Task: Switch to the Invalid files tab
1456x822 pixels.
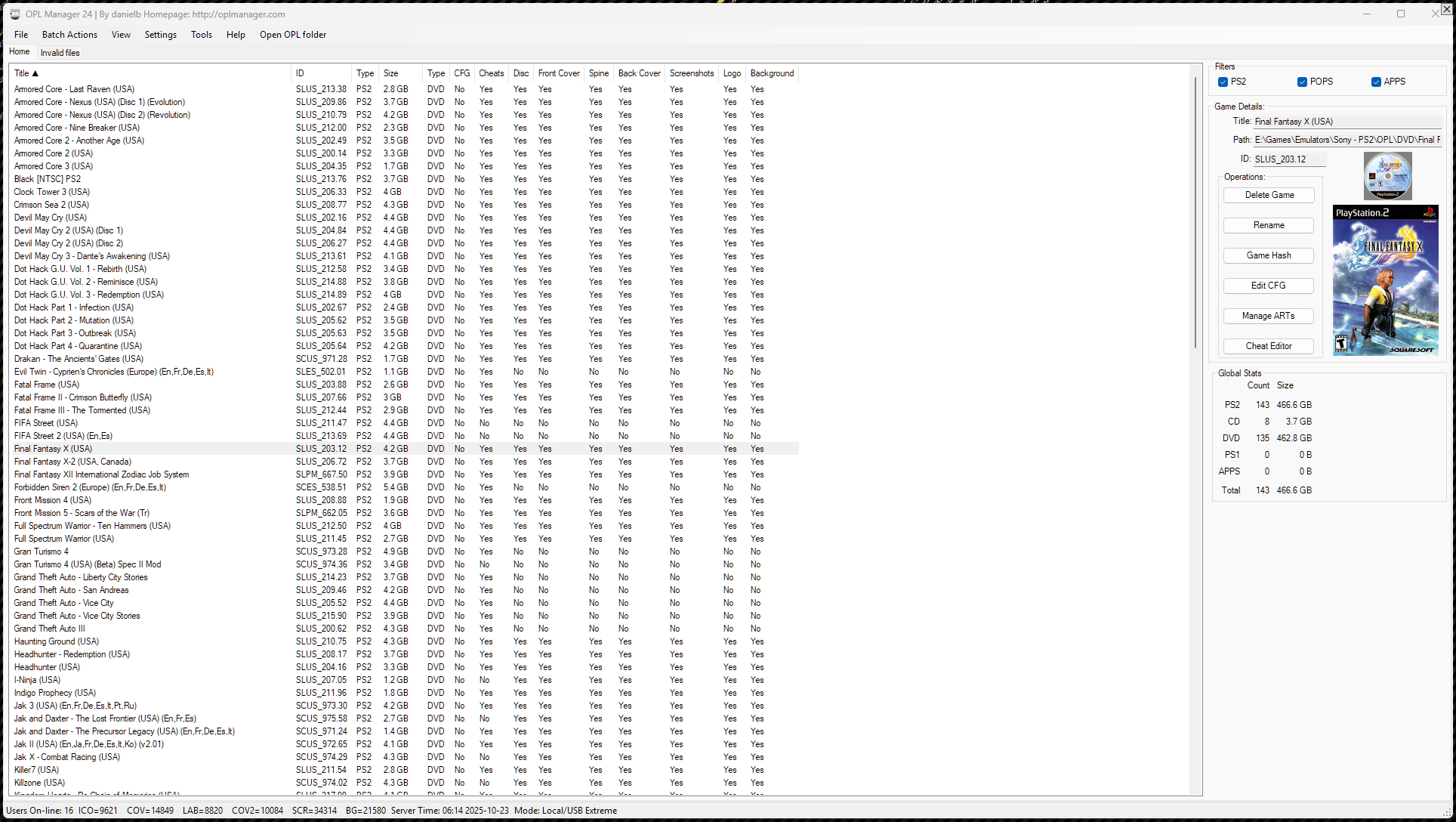Action: tap(60, 53)
